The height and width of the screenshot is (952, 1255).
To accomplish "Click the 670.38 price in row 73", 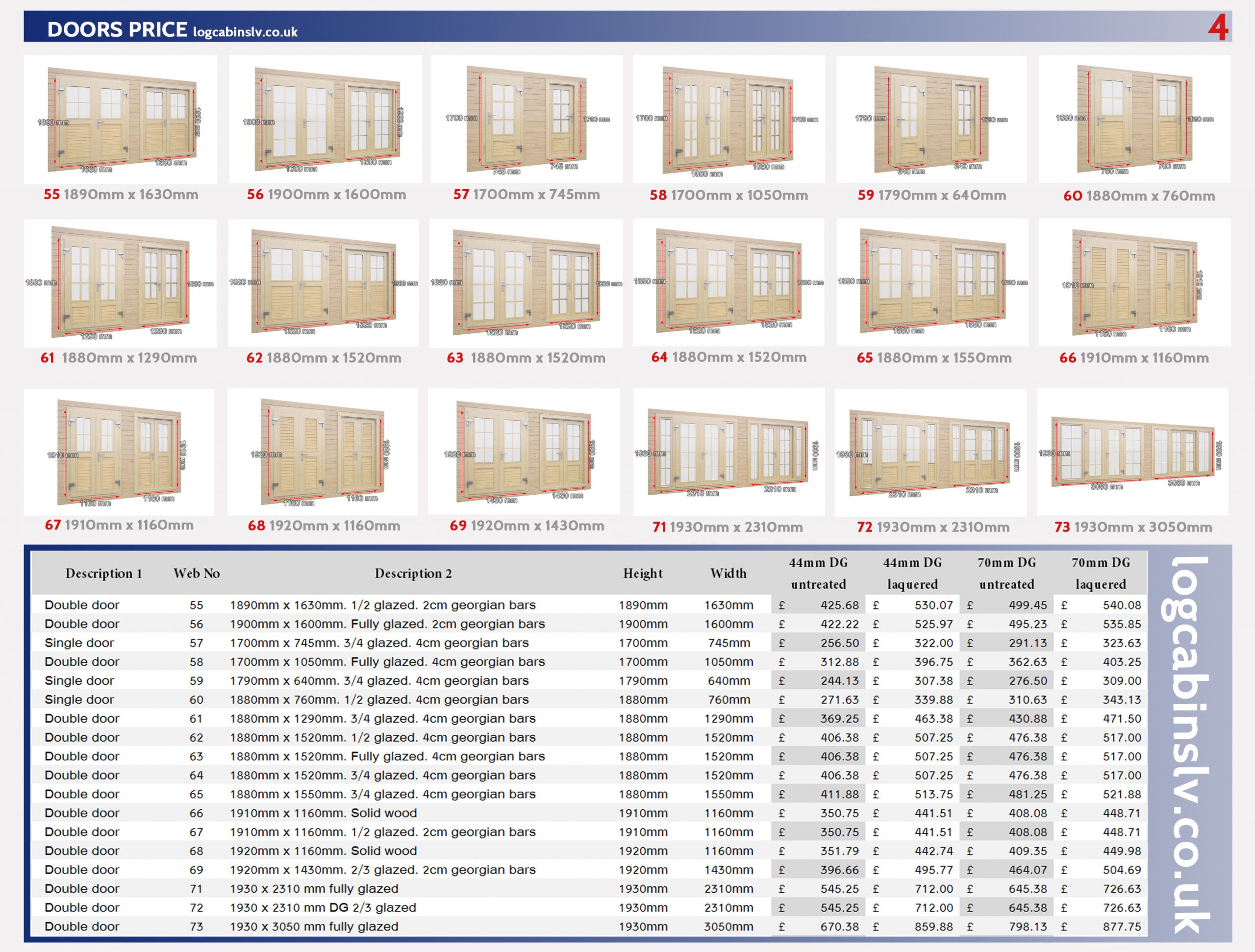I will coord(839,927).
